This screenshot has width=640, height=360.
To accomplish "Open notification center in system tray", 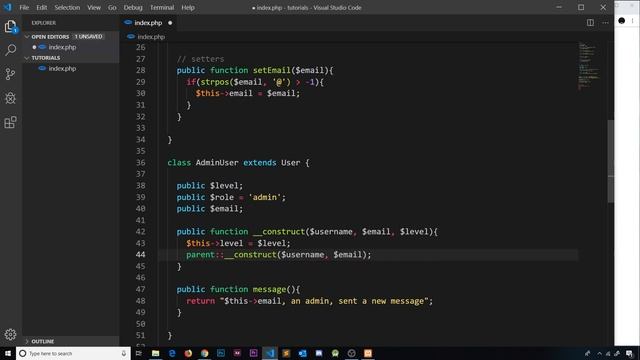I will pyautogui.click(x=629, y=353).
